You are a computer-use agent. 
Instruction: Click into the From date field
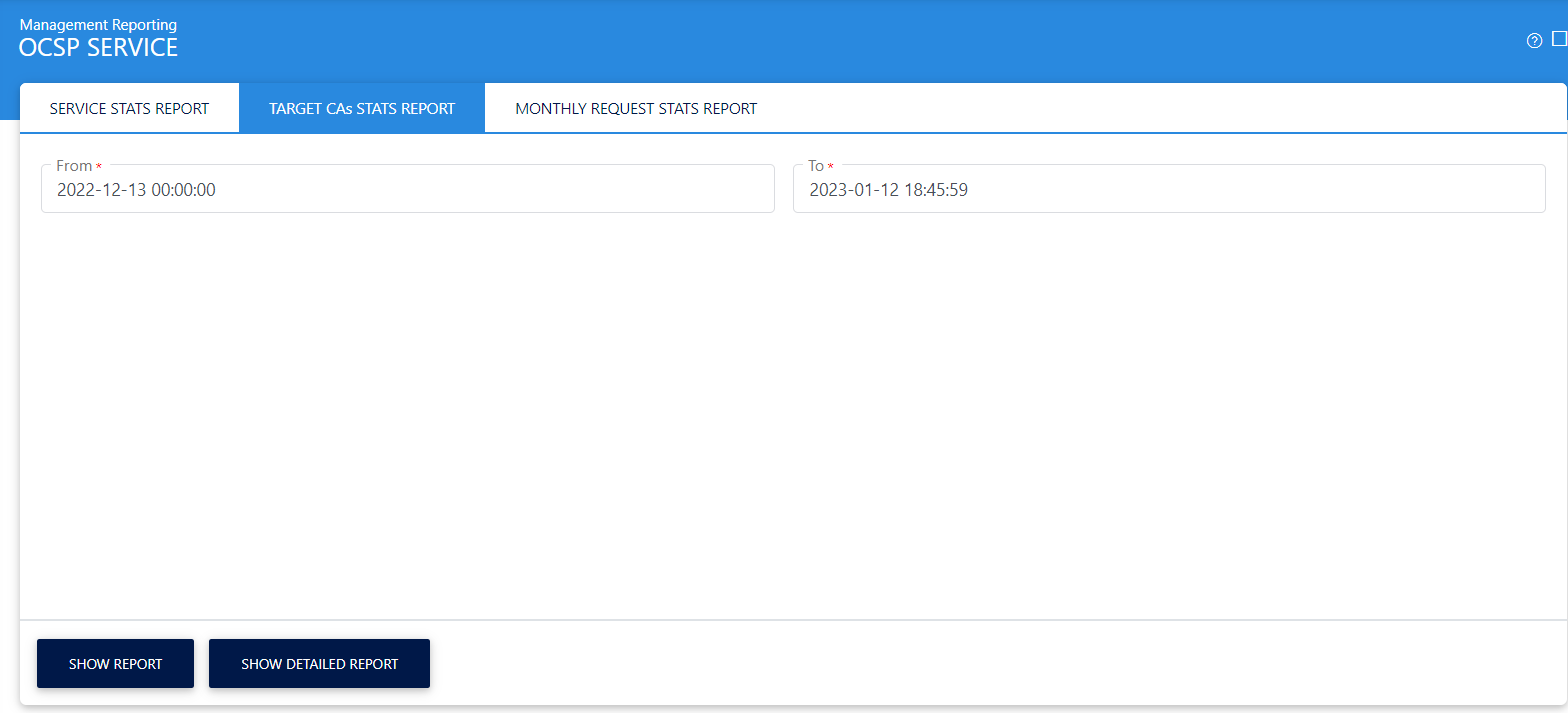click(x=407, y=190)
